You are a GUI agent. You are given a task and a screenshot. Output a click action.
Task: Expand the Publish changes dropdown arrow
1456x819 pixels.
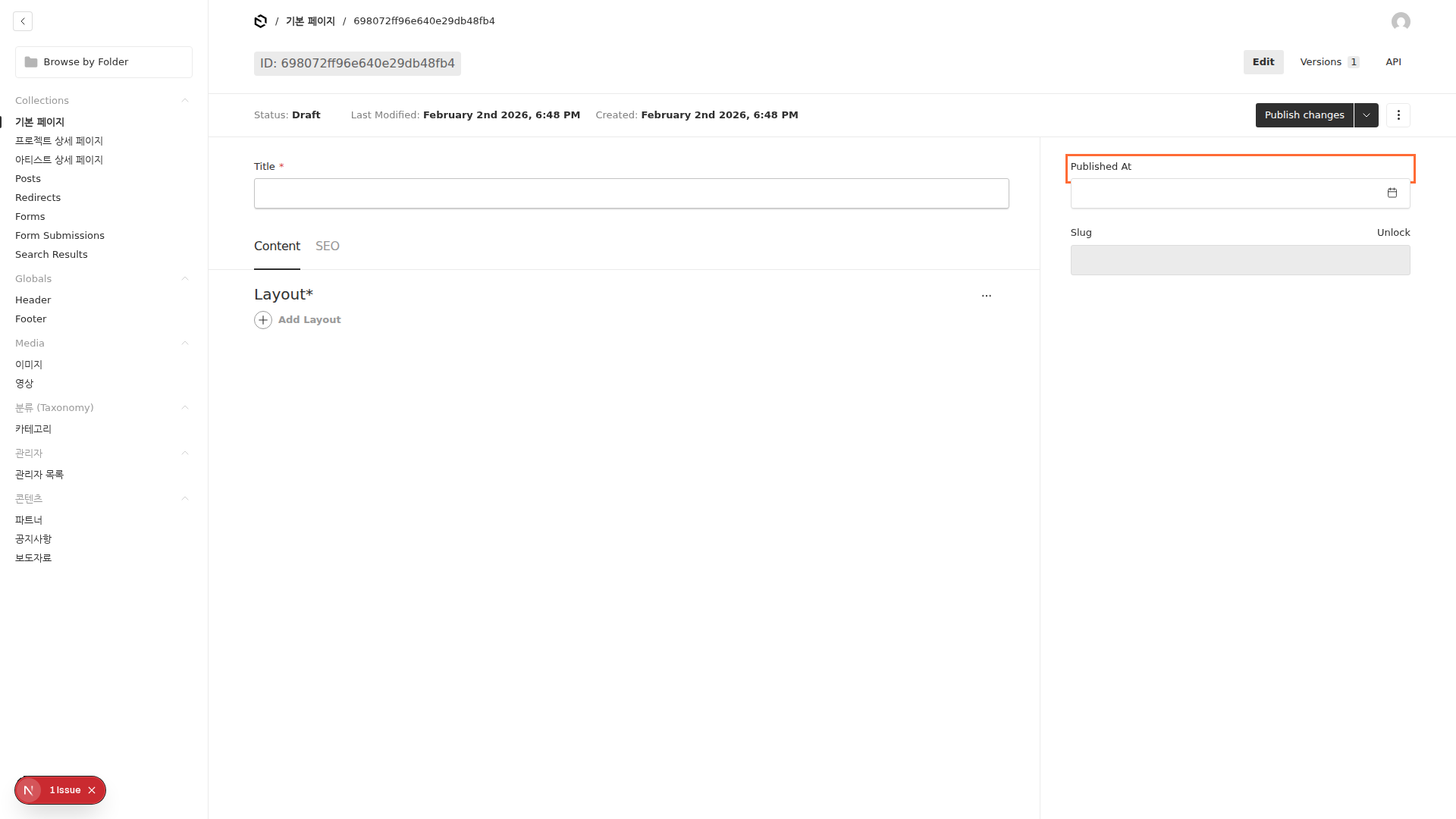(x=1366, y=115)
